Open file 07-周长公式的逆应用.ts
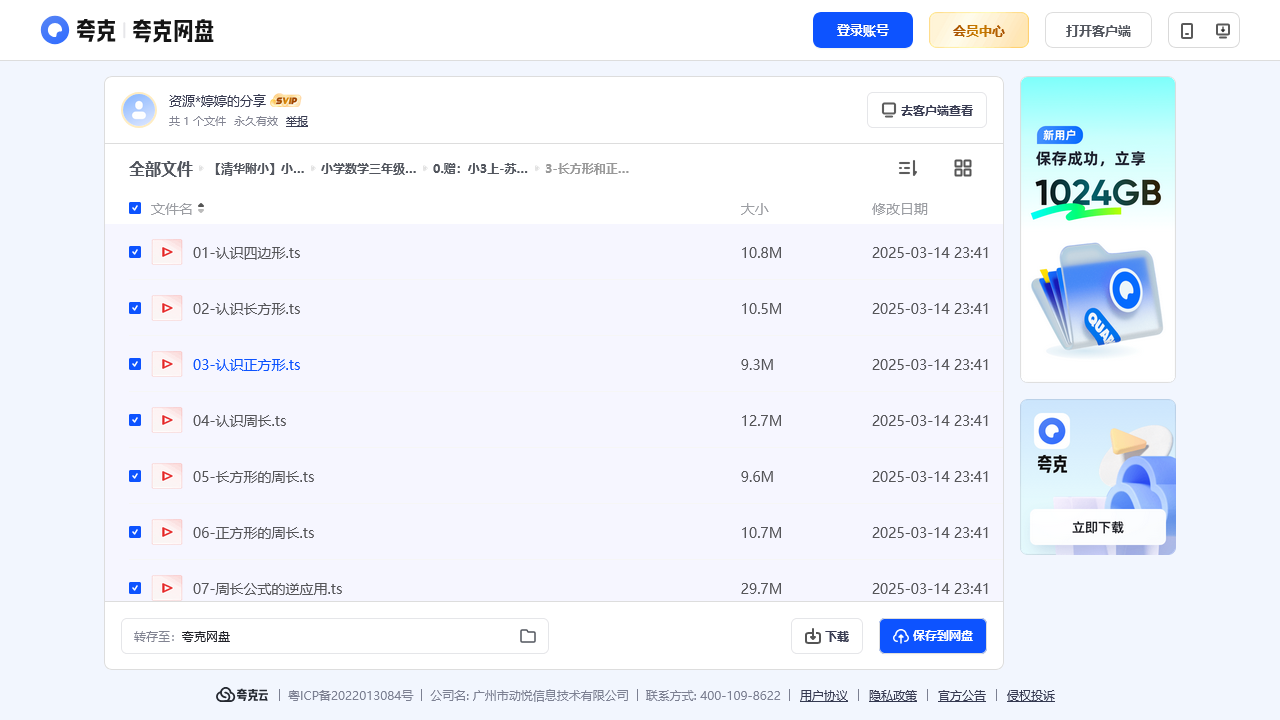 coord(268,588)
